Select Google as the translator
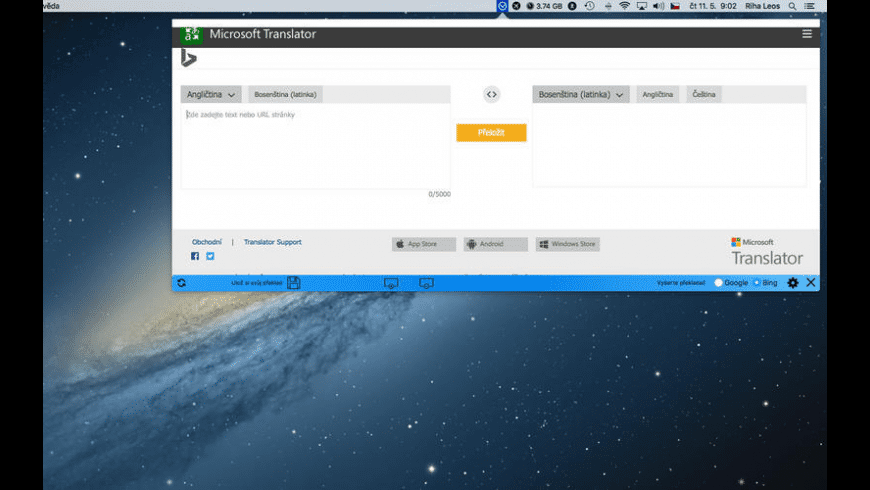Image resolution: width=870 pixels, height=490 pixels. 719,282
